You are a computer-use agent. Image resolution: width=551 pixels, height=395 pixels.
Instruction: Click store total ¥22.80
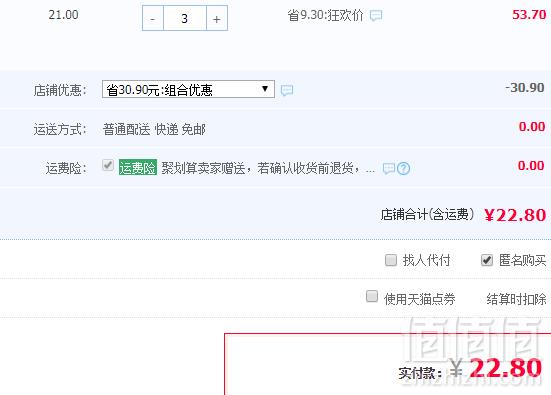(x=515, y=215)
